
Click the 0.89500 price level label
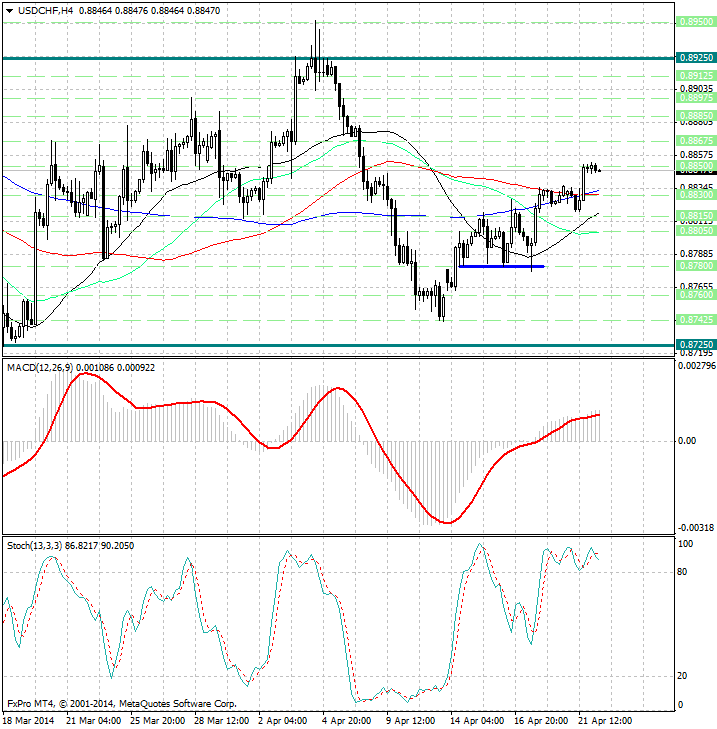click(x=695, y=21)
